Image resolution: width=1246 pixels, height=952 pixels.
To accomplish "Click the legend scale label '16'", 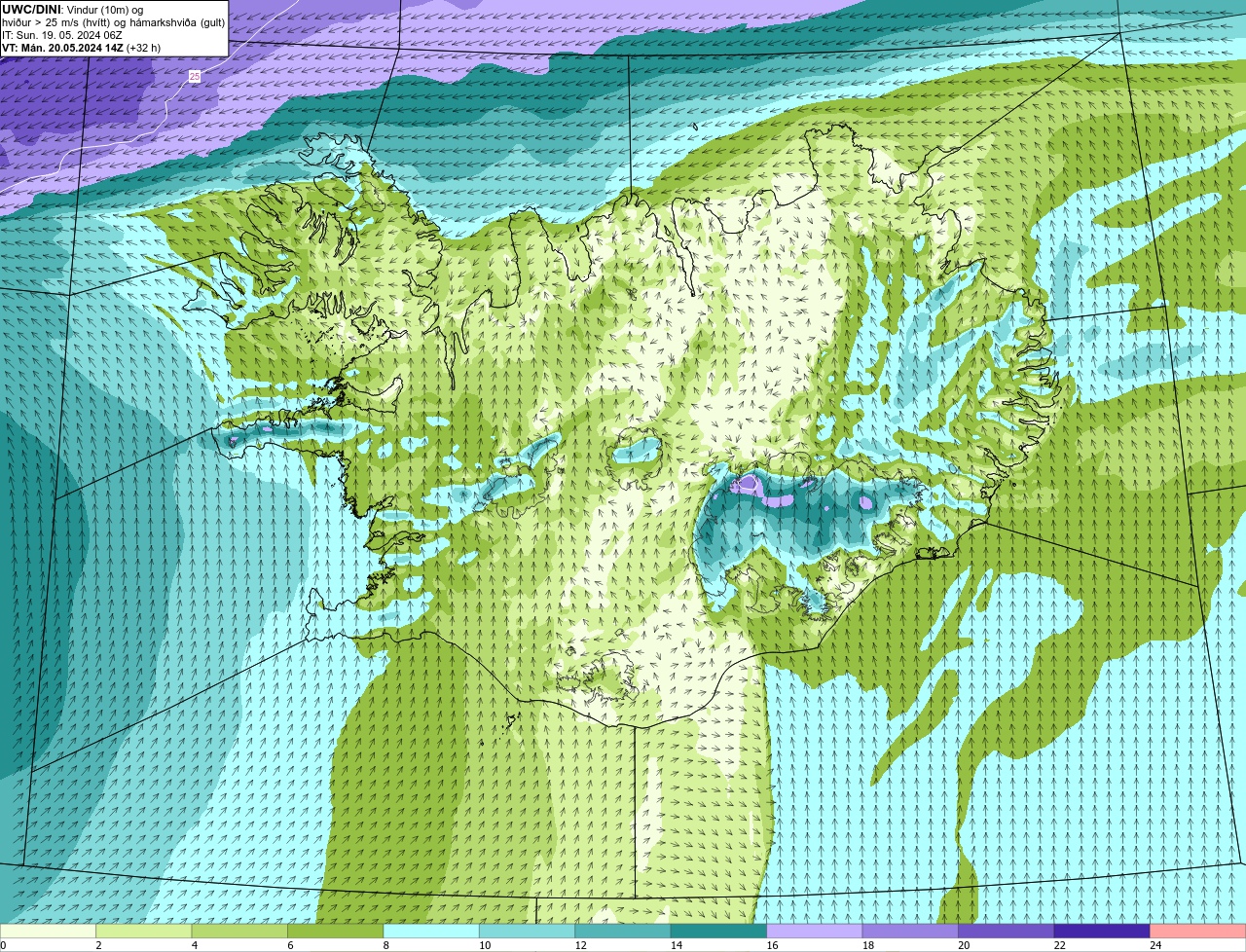I will coord(772,945).
